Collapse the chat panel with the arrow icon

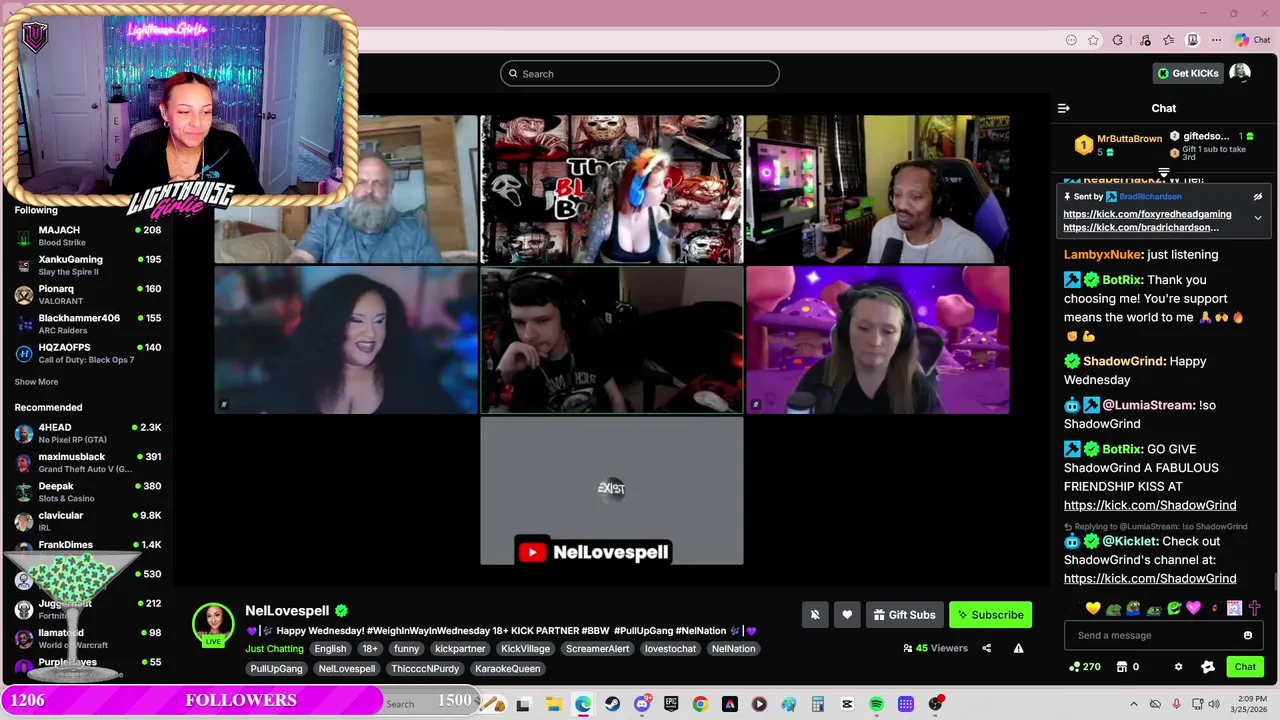1064,108
